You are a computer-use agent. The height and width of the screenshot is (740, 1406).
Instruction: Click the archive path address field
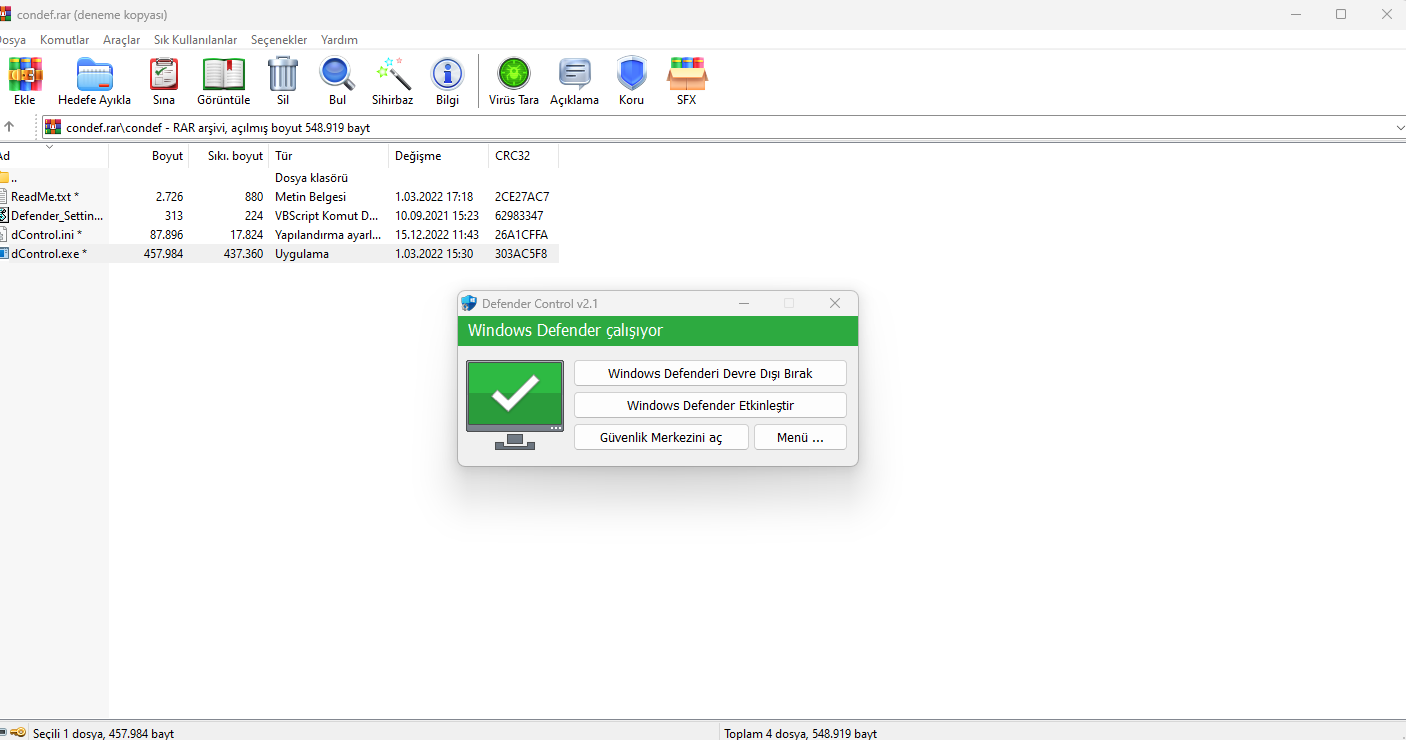(x=722, y=128)
